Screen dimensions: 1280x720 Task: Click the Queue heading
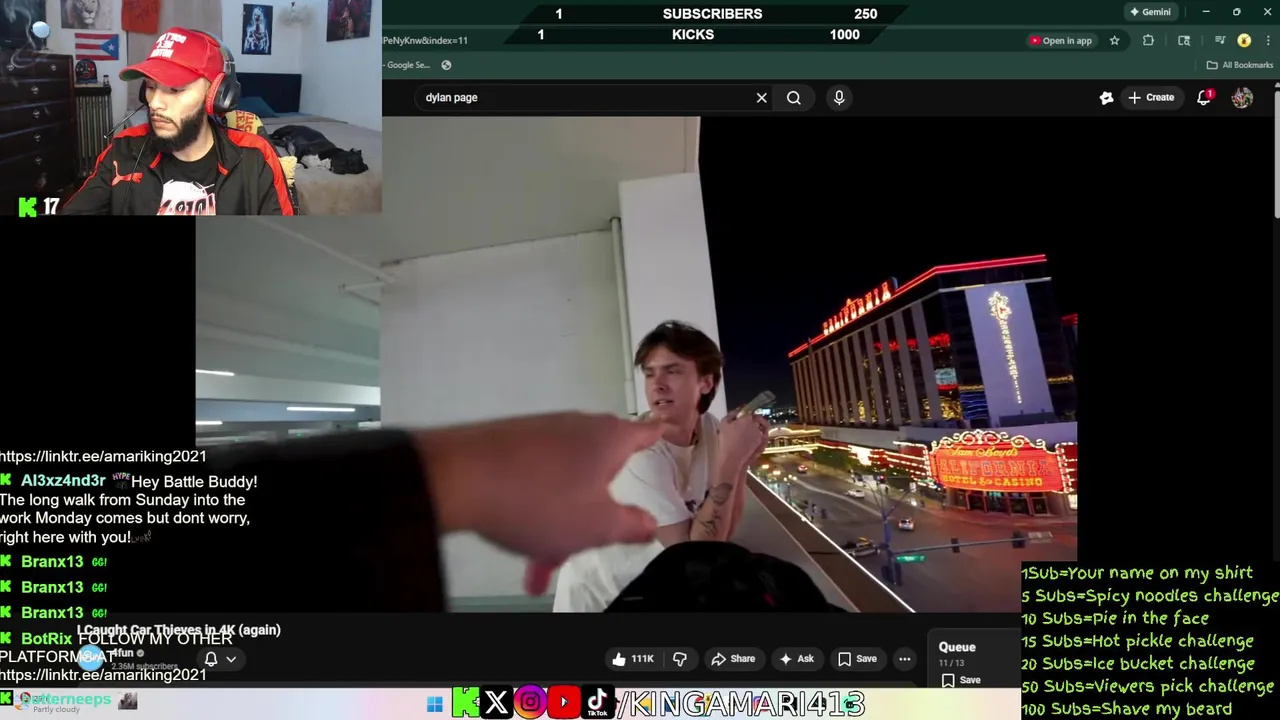(x=957, y=647)
